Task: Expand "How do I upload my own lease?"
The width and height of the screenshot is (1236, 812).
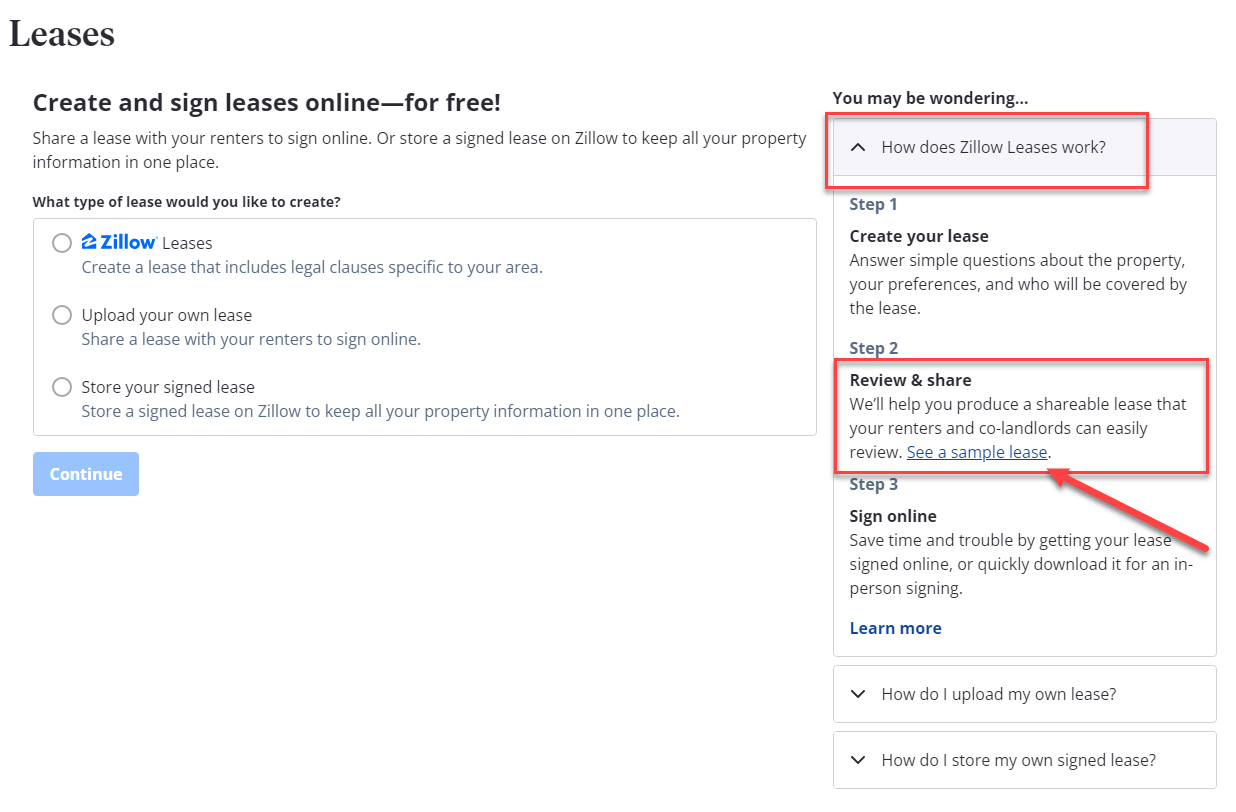Action: pos(998,694)
